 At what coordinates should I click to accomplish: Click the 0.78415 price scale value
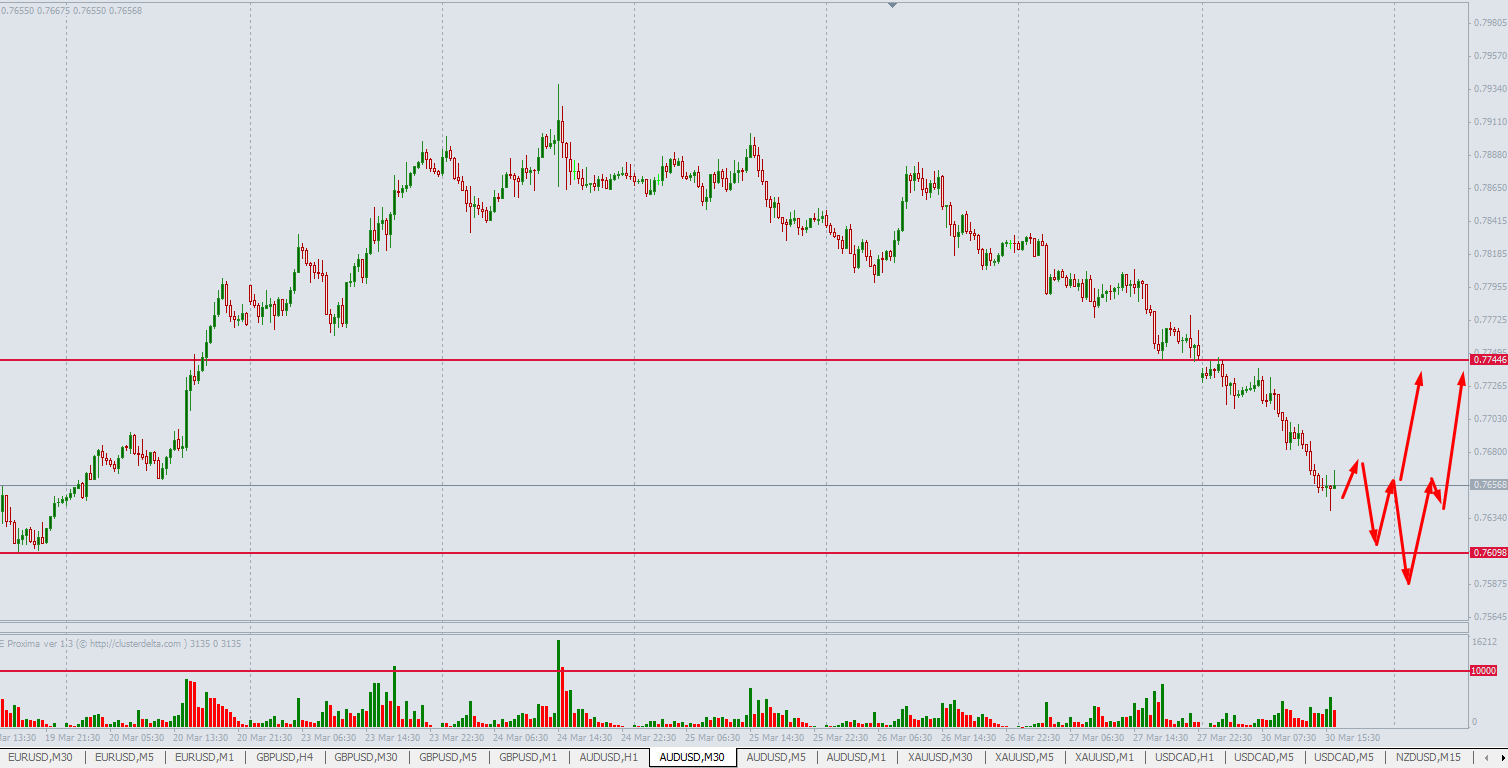pos(1489,220)
